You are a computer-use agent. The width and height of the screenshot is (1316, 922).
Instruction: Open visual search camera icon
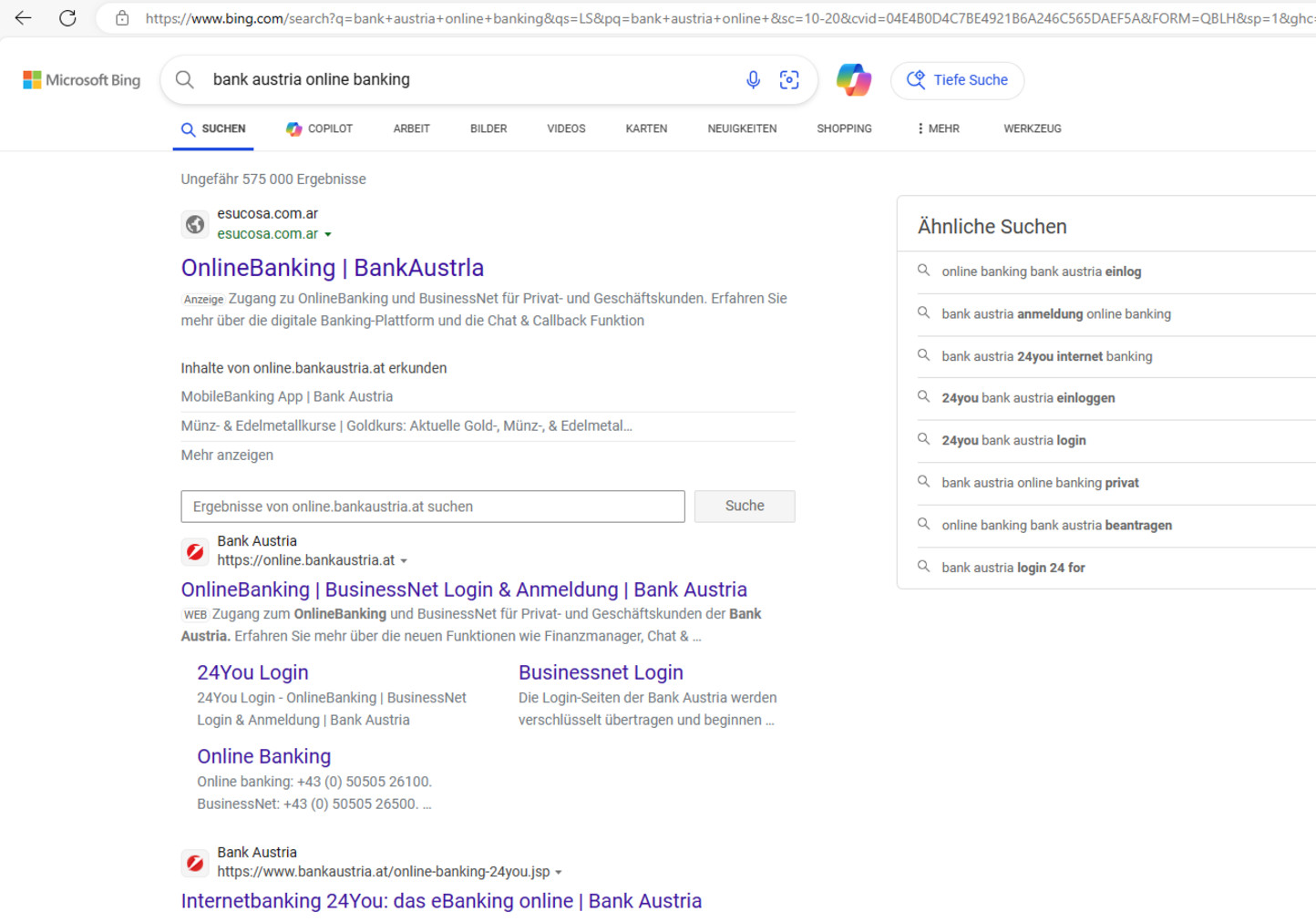[789, 80]
